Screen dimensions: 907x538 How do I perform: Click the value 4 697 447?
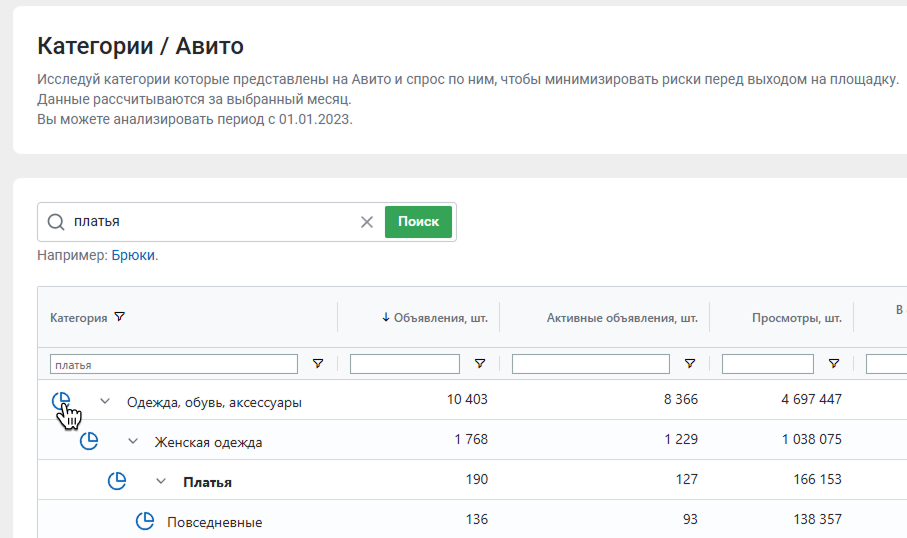tap(812, 399)
